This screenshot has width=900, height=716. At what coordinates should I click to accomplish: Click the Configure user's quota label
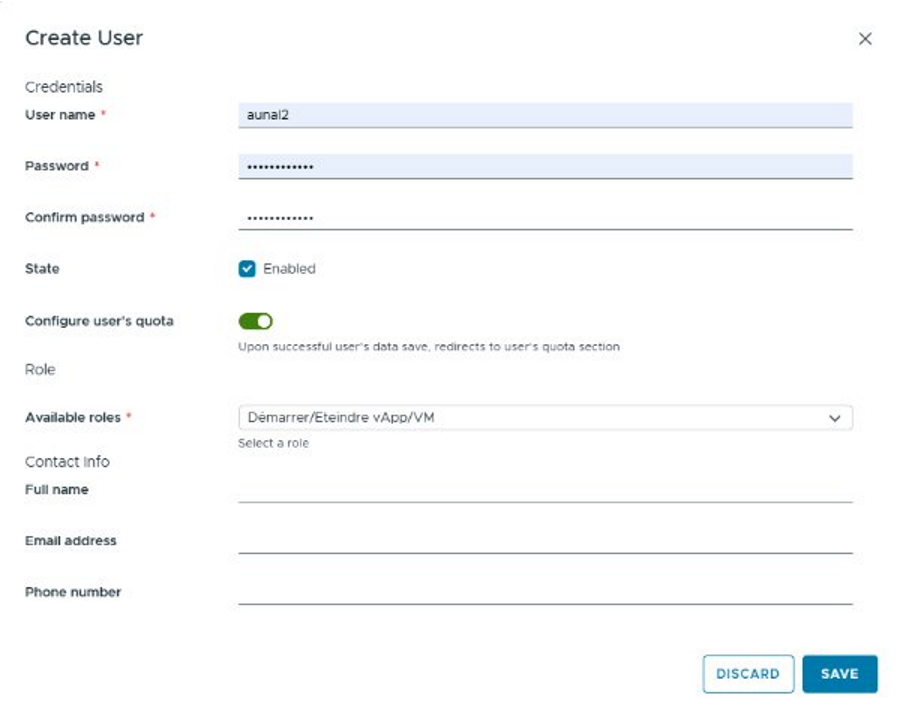coord(98,321)
